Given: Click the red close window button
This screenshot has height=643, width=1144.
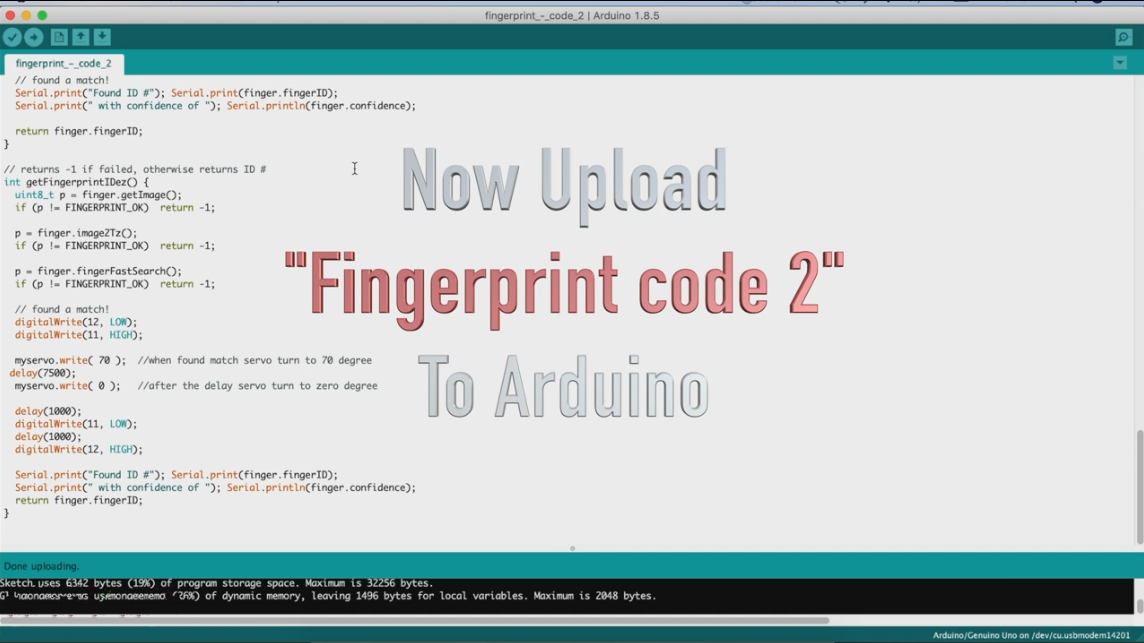Looking at the screenshot, I should pyautogui.click(x=10, y=15).
